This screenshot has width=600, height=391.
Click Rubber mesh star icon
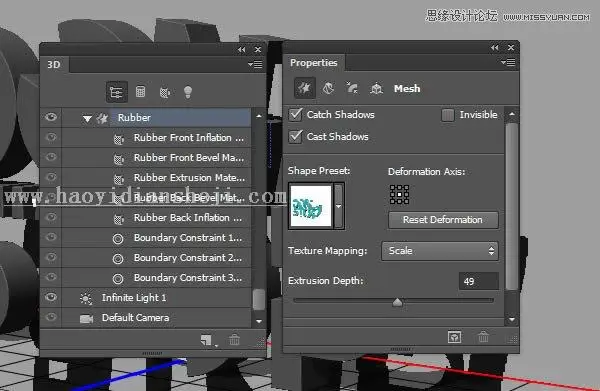(x=102, y=118)
